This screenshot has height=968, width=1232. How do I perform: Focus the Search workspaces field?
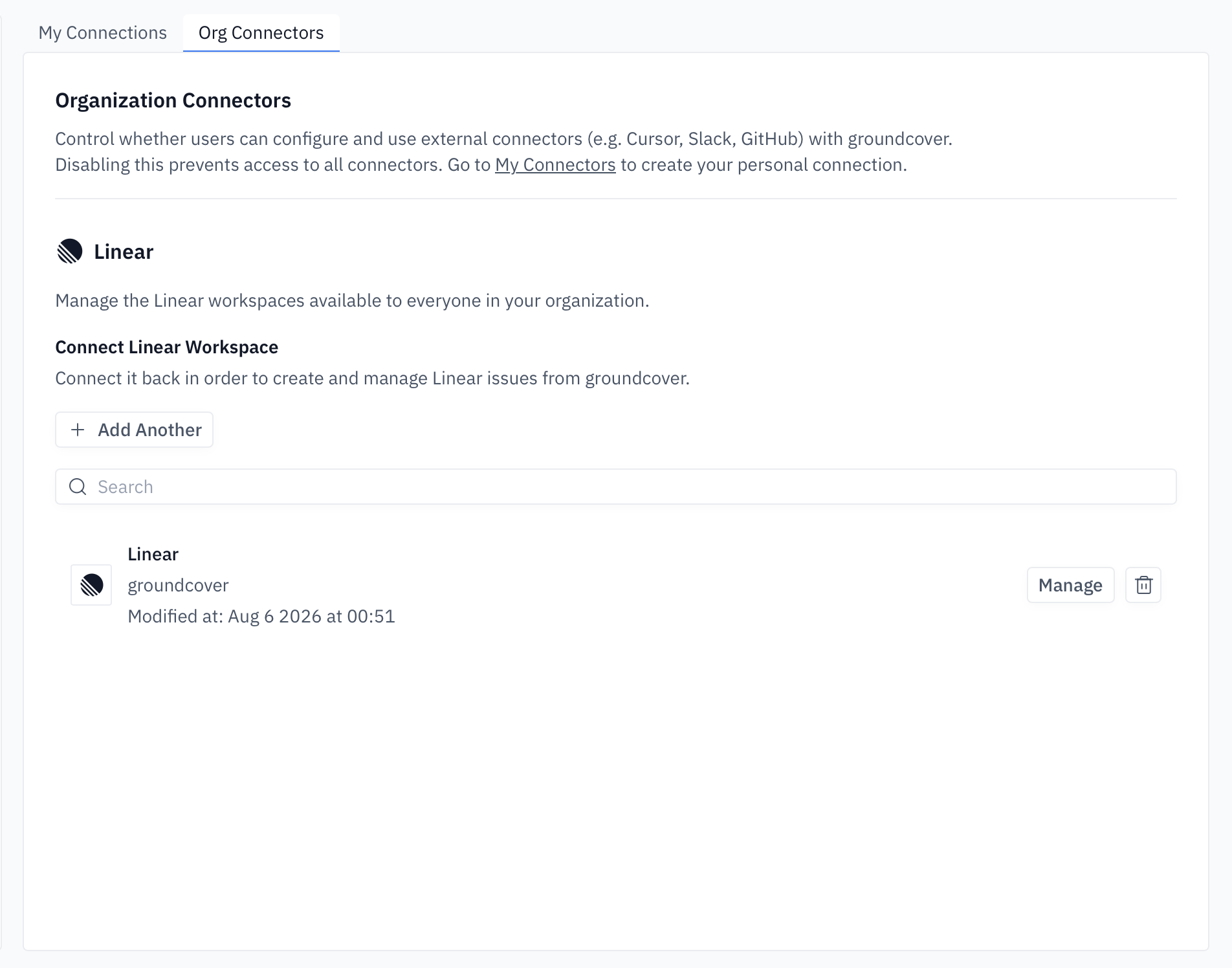coord(616,487)
